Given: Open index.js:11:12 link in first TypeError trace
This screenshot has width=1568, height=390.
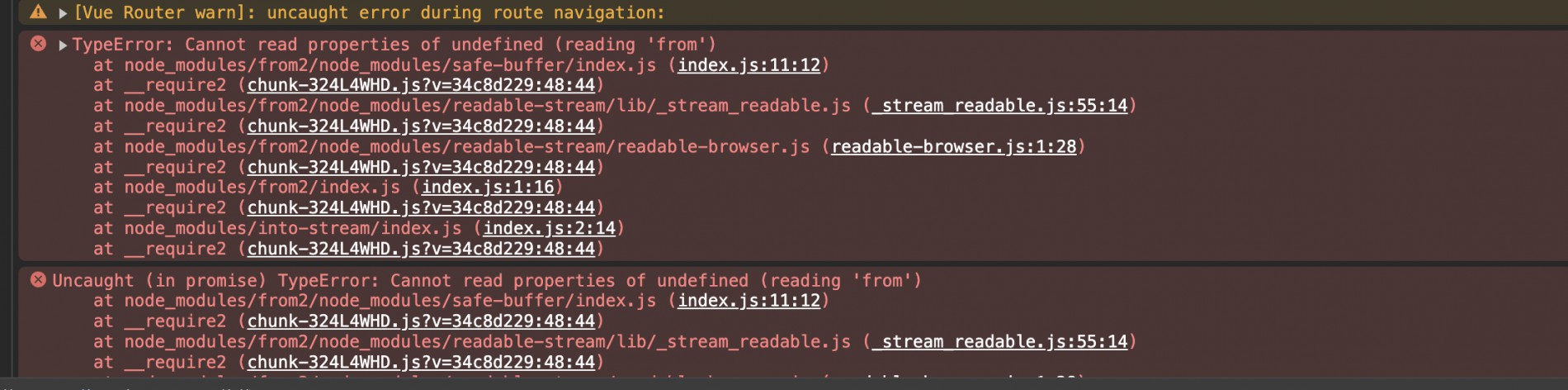Looking at the screenshot, I should [749, 64].
